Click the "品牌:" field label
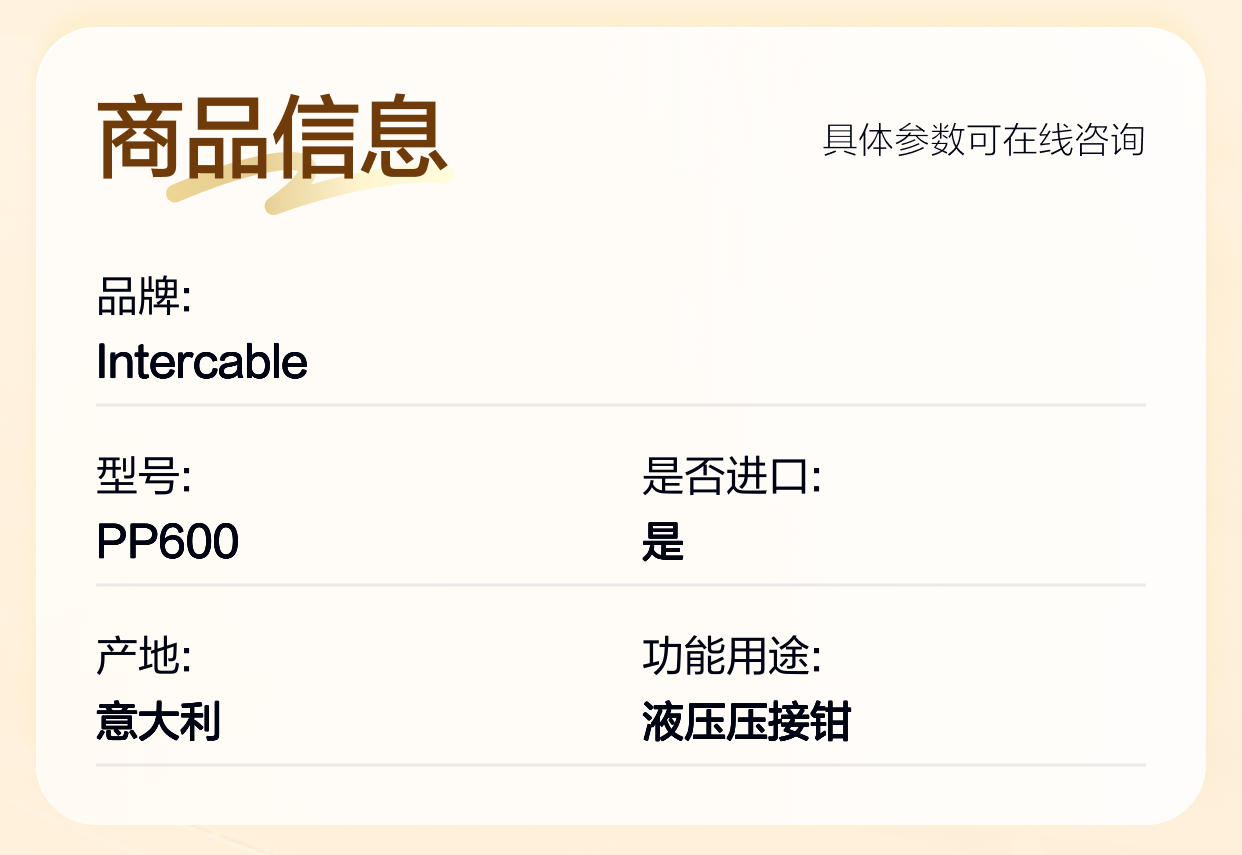 point(144,296)
